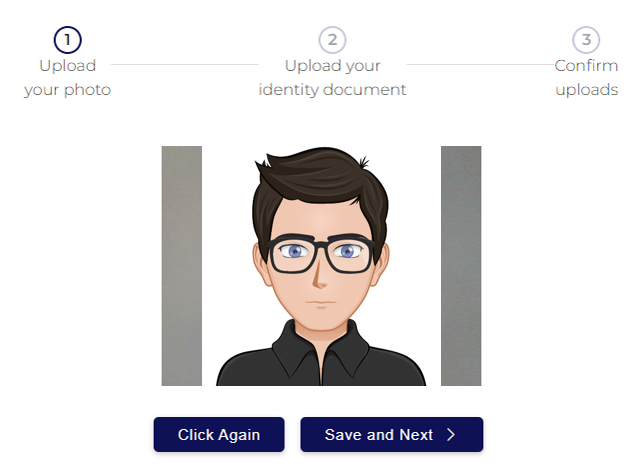Click the avatar's dark hair in the photo
Screen dimensions: 644x468
(x=318, y=181)
